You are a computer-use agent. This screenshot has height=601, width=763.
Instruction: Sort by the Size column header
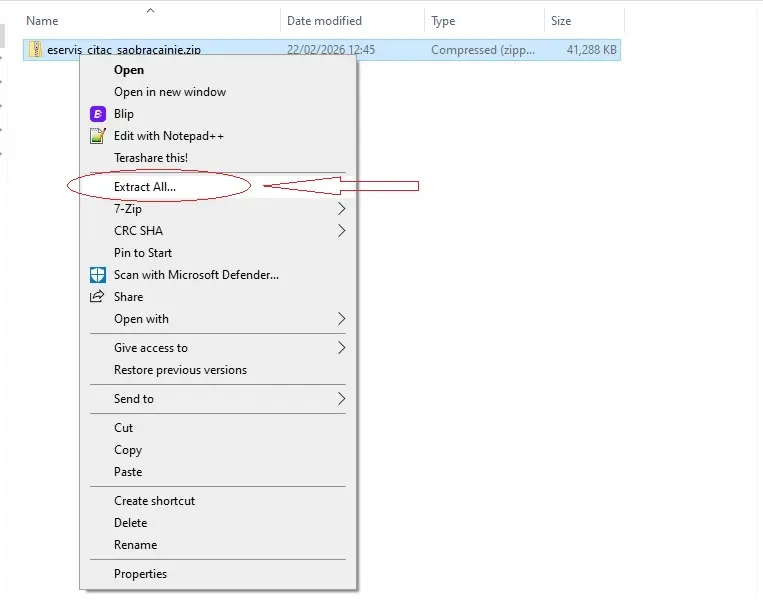tap(561, 21)
